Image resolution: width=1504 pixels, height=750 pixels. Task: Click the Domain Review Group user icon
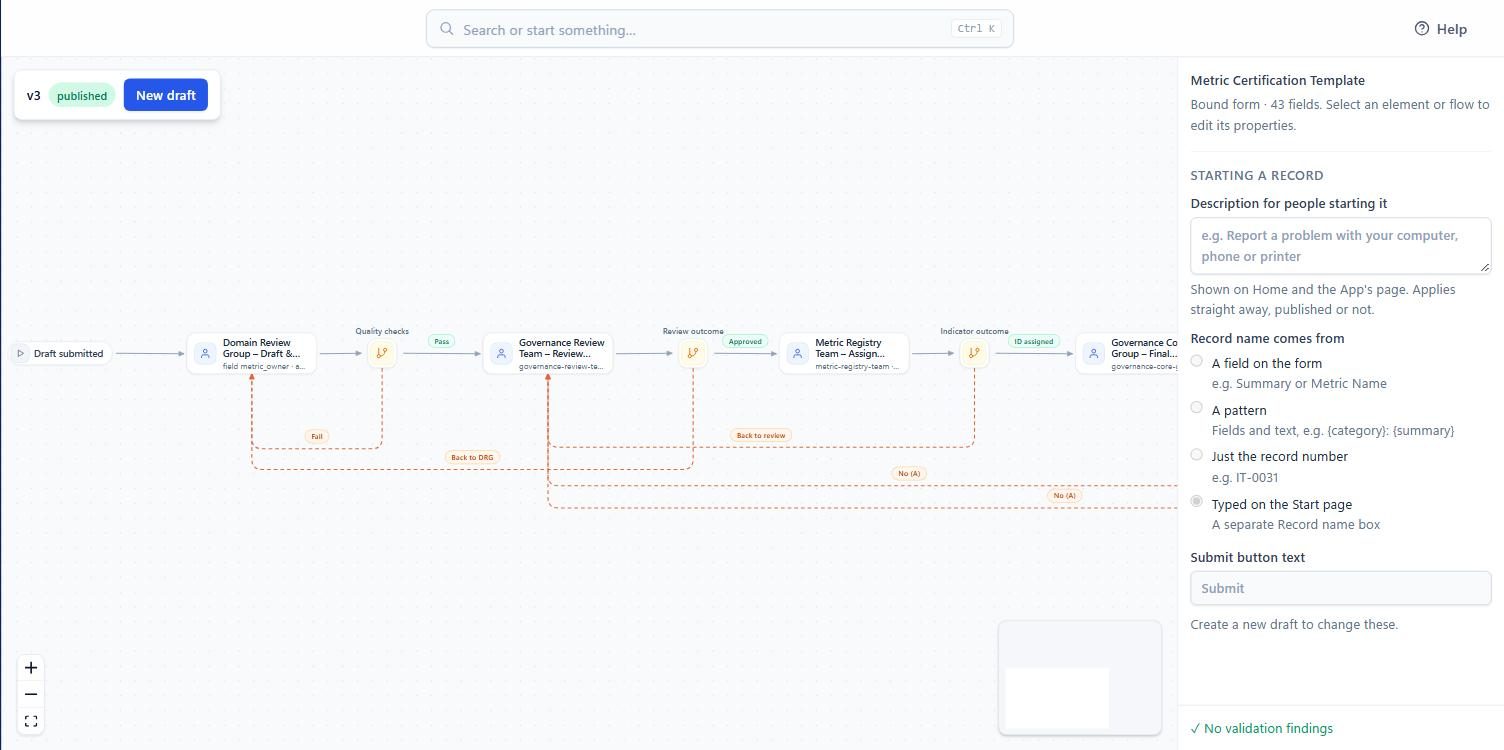pyautogui.click(x=205, y=353)
